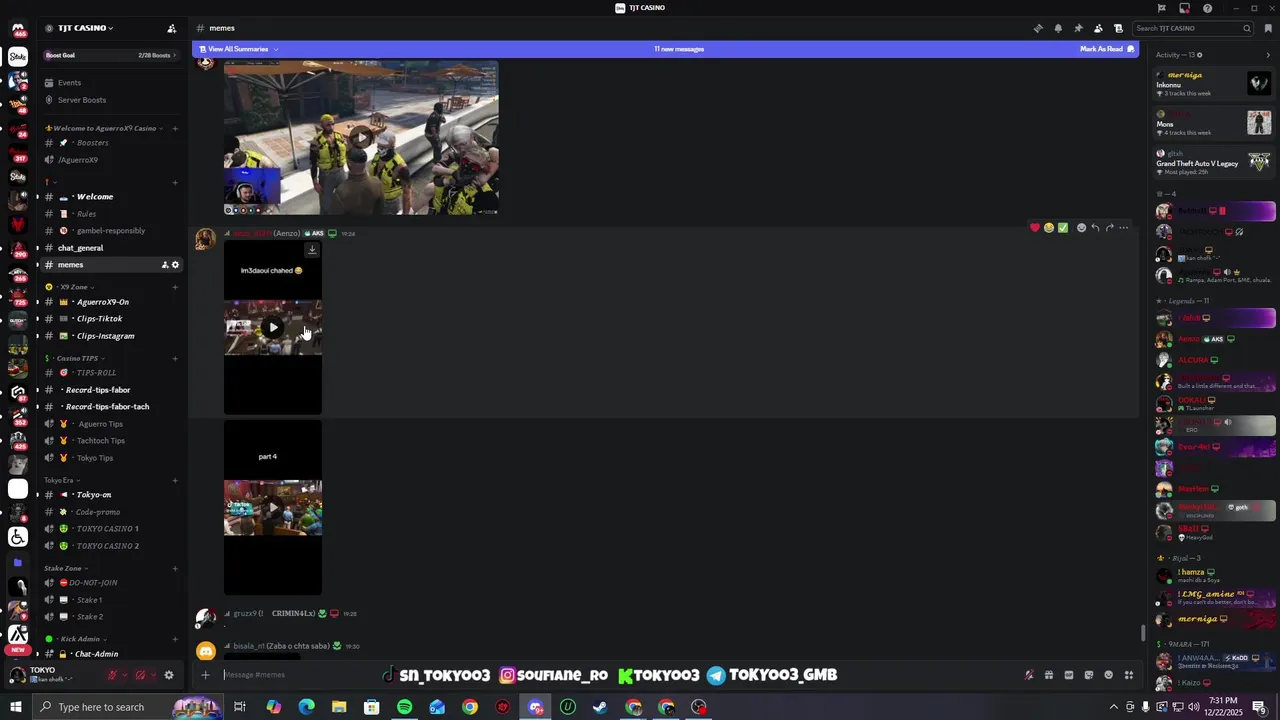This screenshot has width=1280, height=720.
Task: Add heart reaction to Aenzo's message
Action: click(1034, 228)
